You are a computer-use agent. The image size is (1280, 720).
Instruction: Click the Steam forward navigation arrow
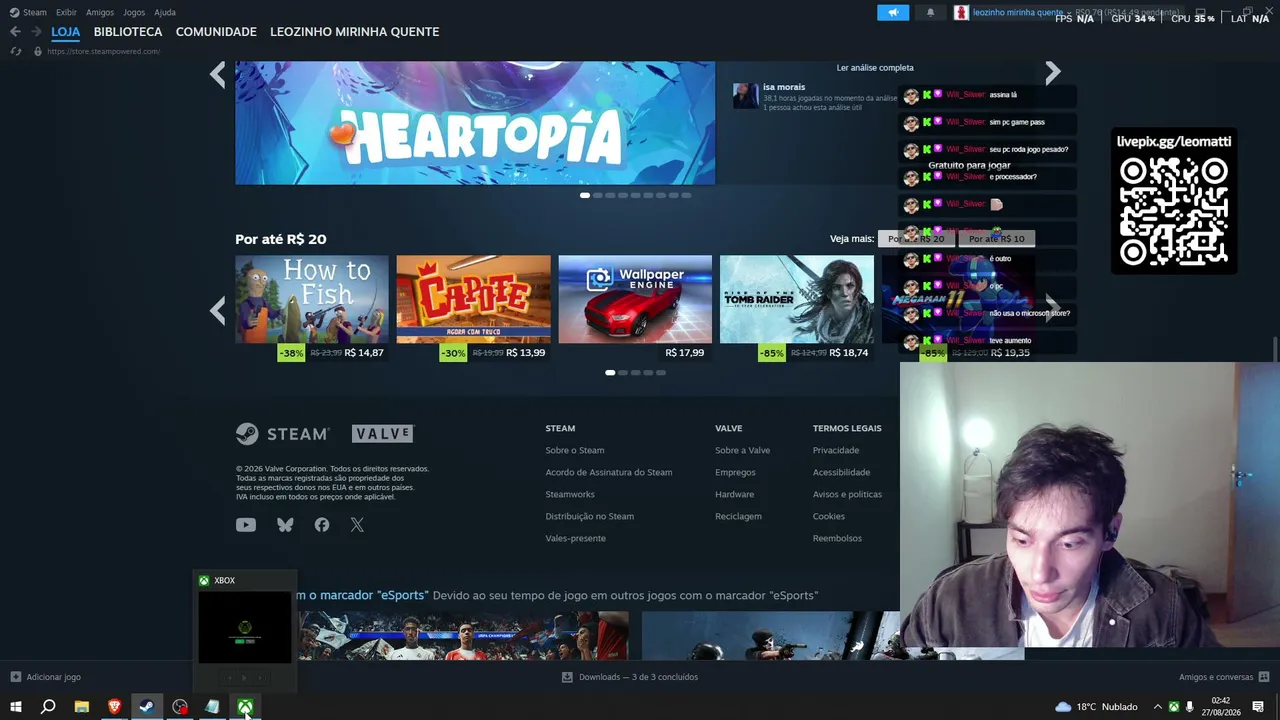[x=35, y=32]
